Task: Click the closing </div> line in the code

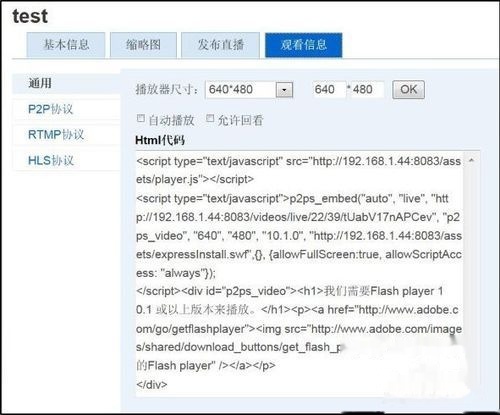Action: pos(152,384)
